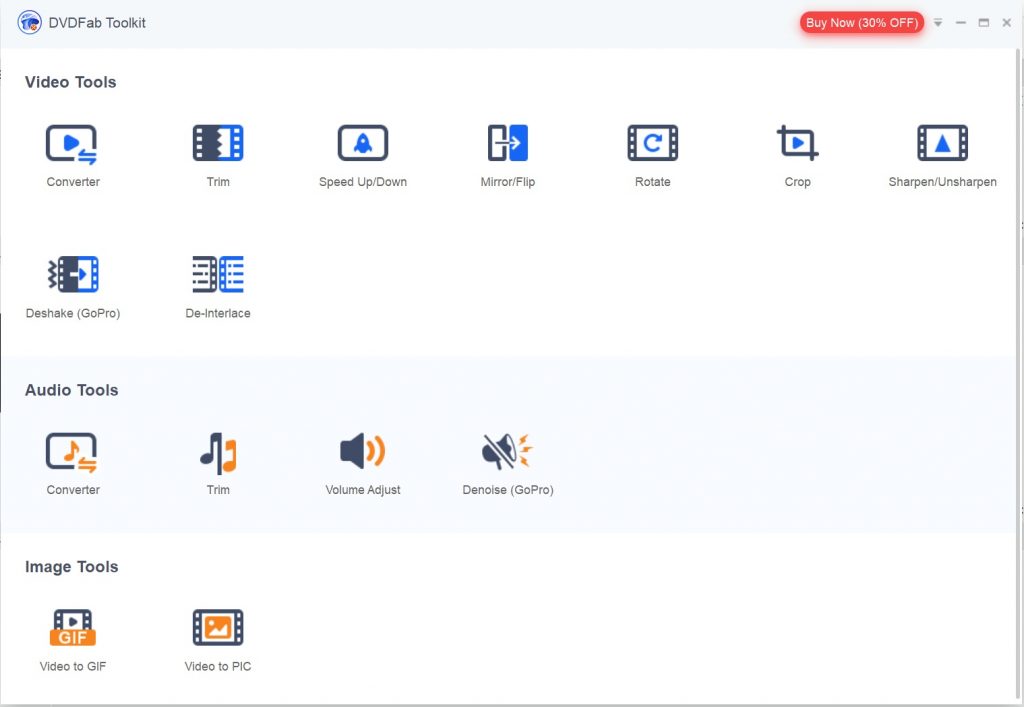1024x707 pixels.
Task: Open the Video to GIF tool
Action: (x=73, y=628)
